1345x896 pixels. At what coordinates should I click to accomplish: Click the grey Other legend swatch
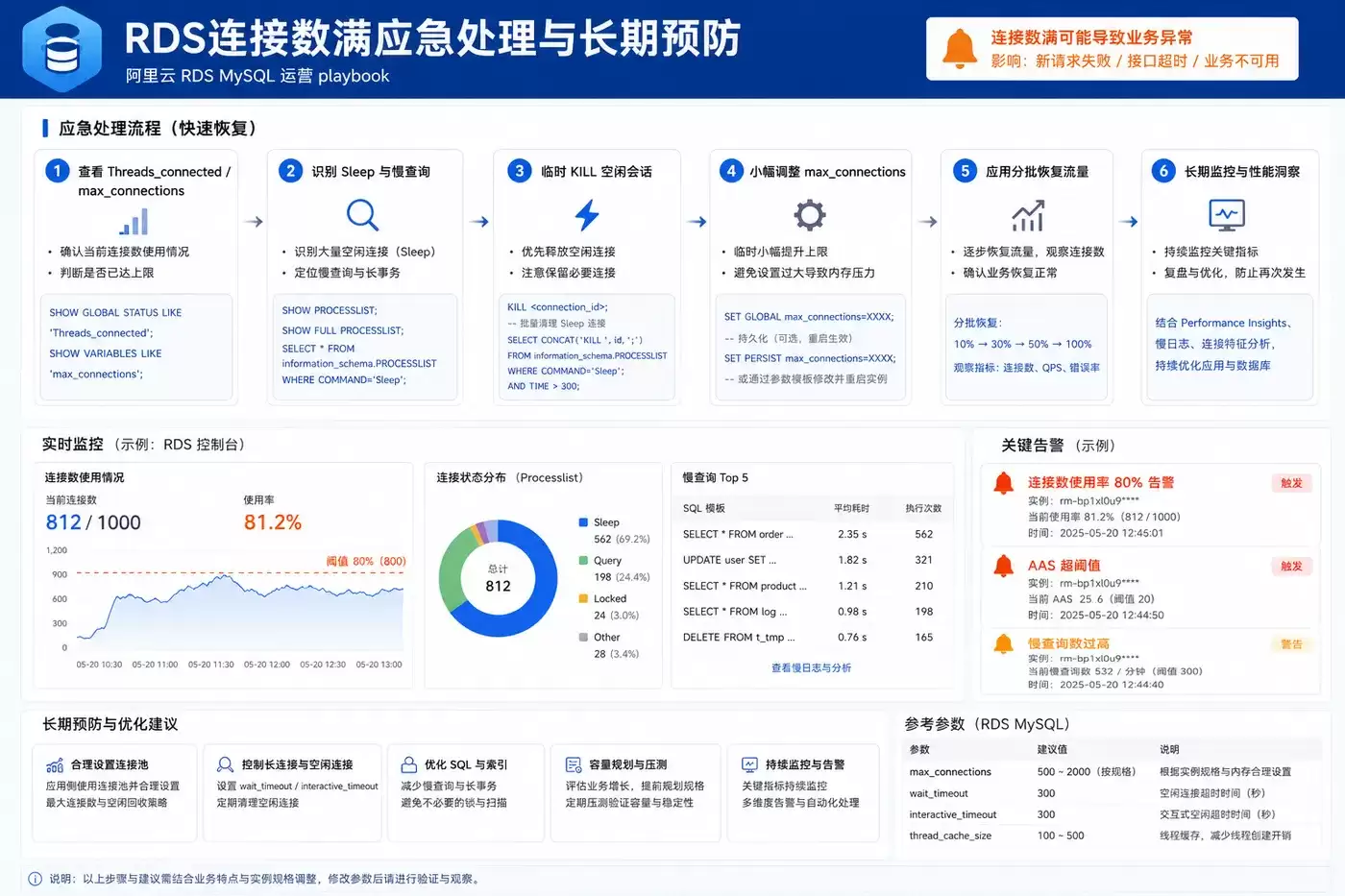coord(583,637)
